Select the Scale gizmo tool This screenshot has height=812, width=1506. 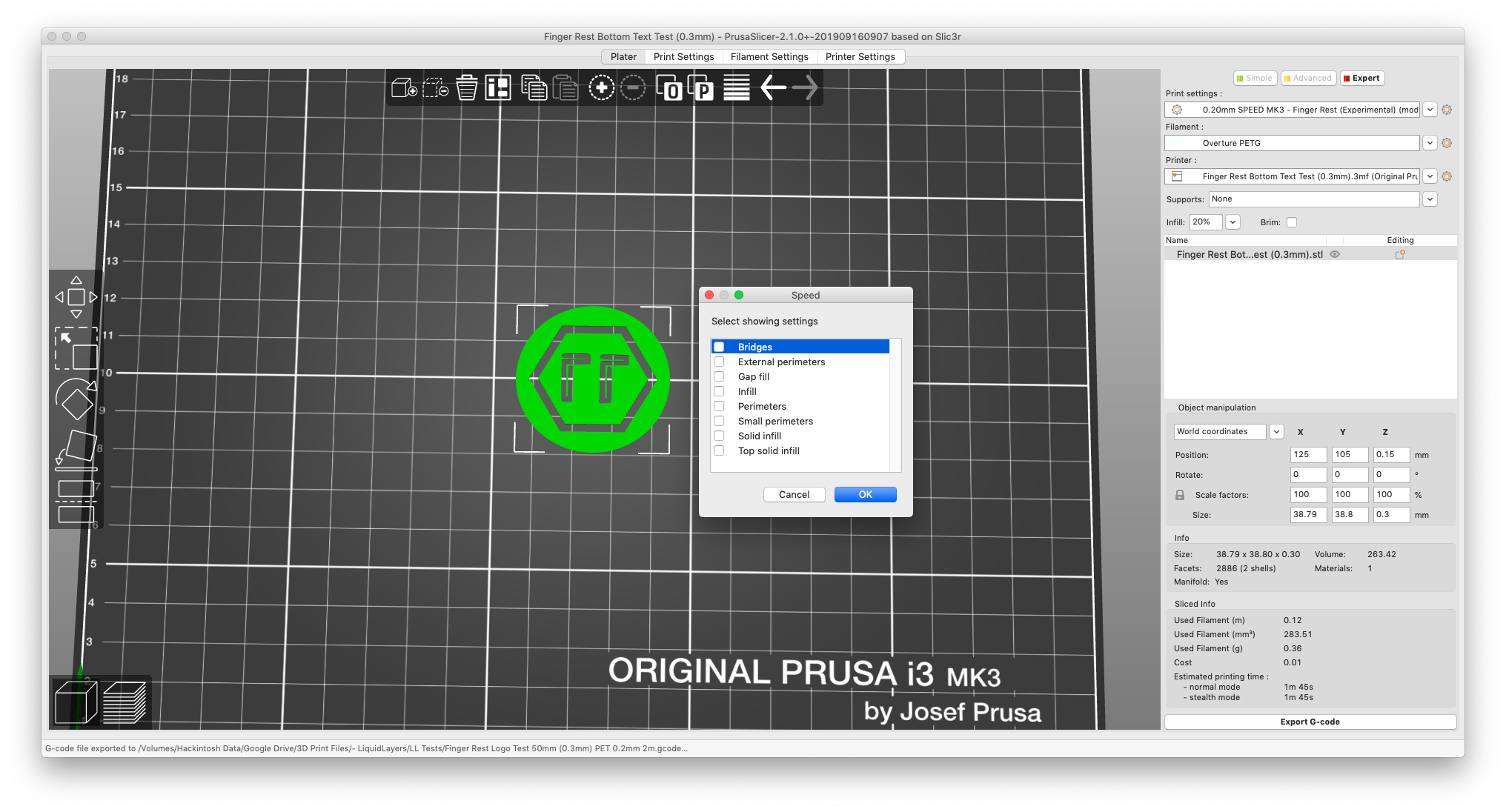[x=76, y=348]
